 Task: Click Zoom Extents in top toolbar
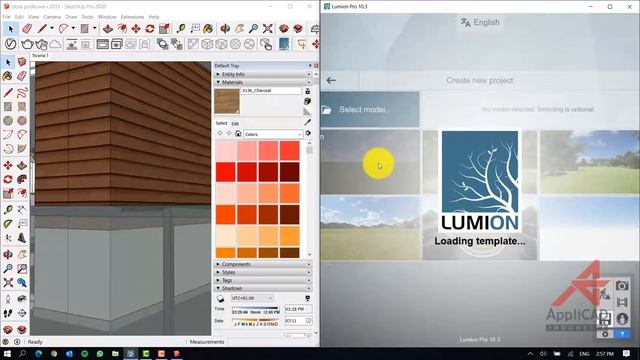pyautogui.click(x=267, y=29)
